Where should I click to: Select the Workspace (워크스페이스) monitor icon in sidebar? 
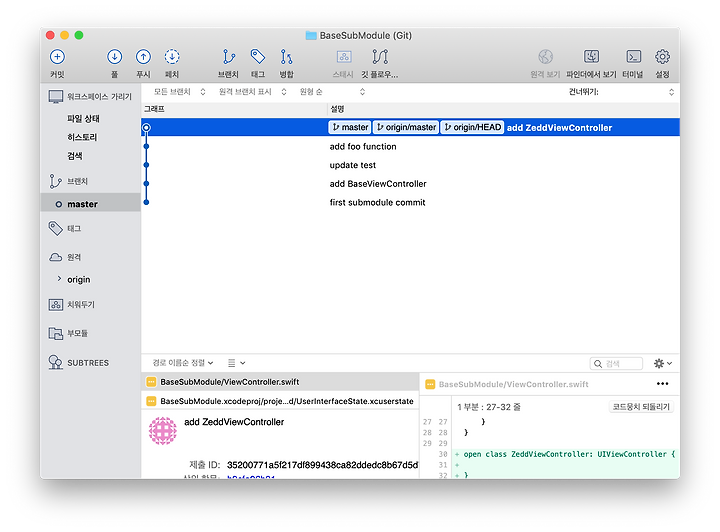[56, 97]
